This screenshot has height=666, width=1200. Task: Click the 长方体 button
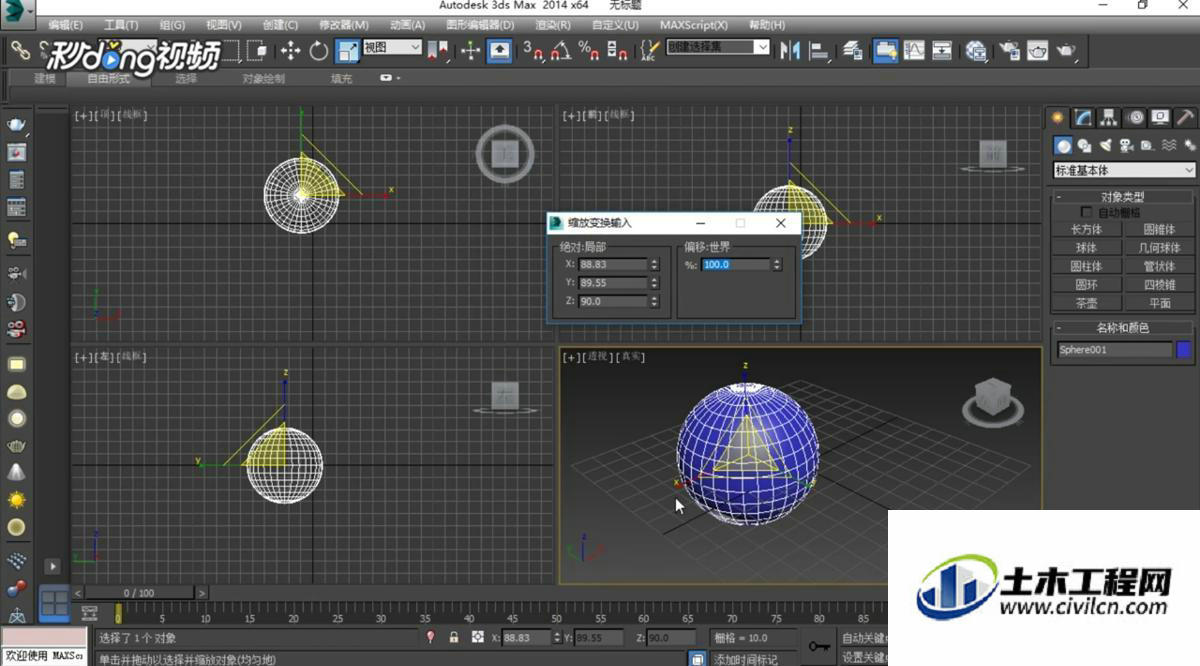(x=1087, y=229)
